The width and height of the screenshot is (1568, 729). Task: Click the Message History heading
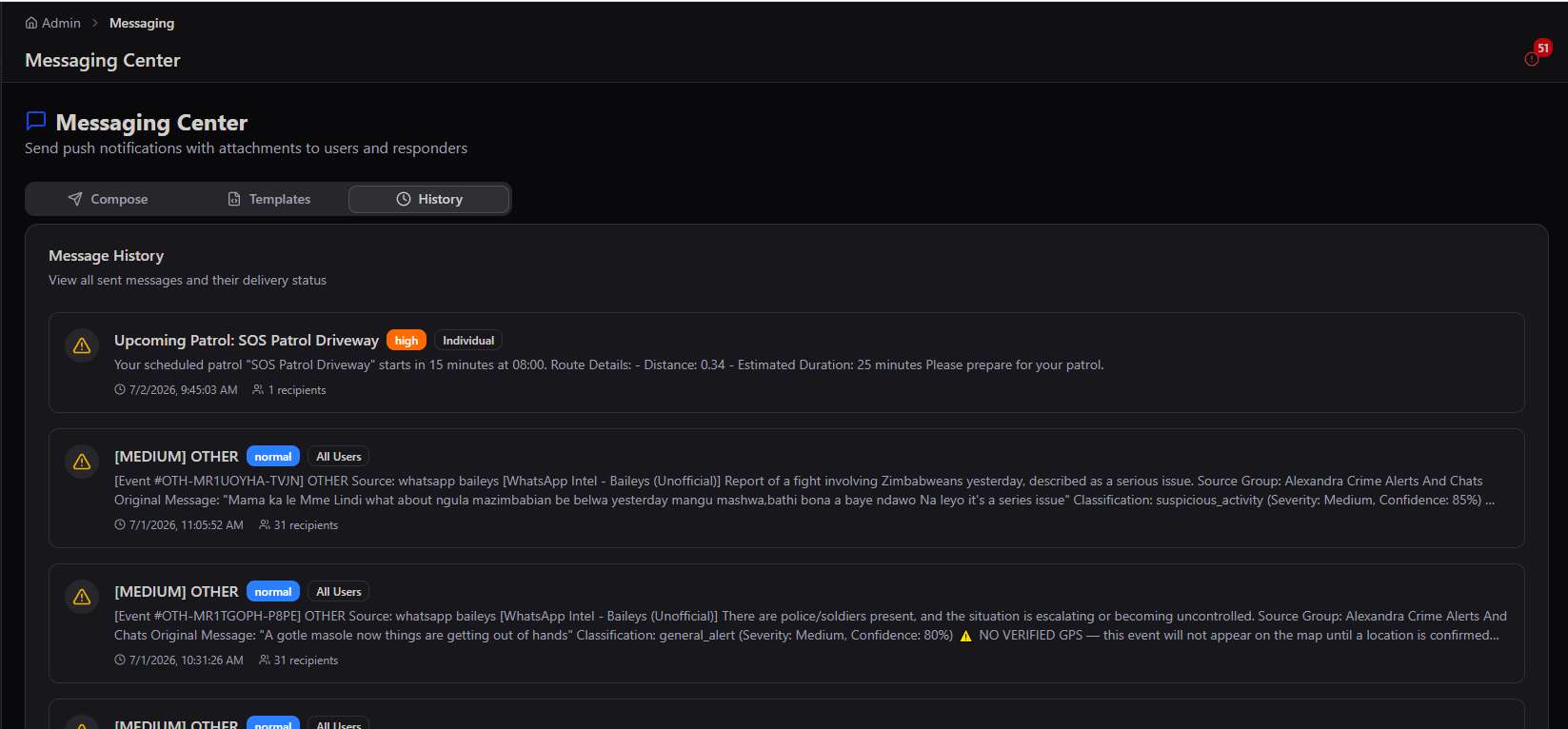pyautogui.click(x=107, y=256)
